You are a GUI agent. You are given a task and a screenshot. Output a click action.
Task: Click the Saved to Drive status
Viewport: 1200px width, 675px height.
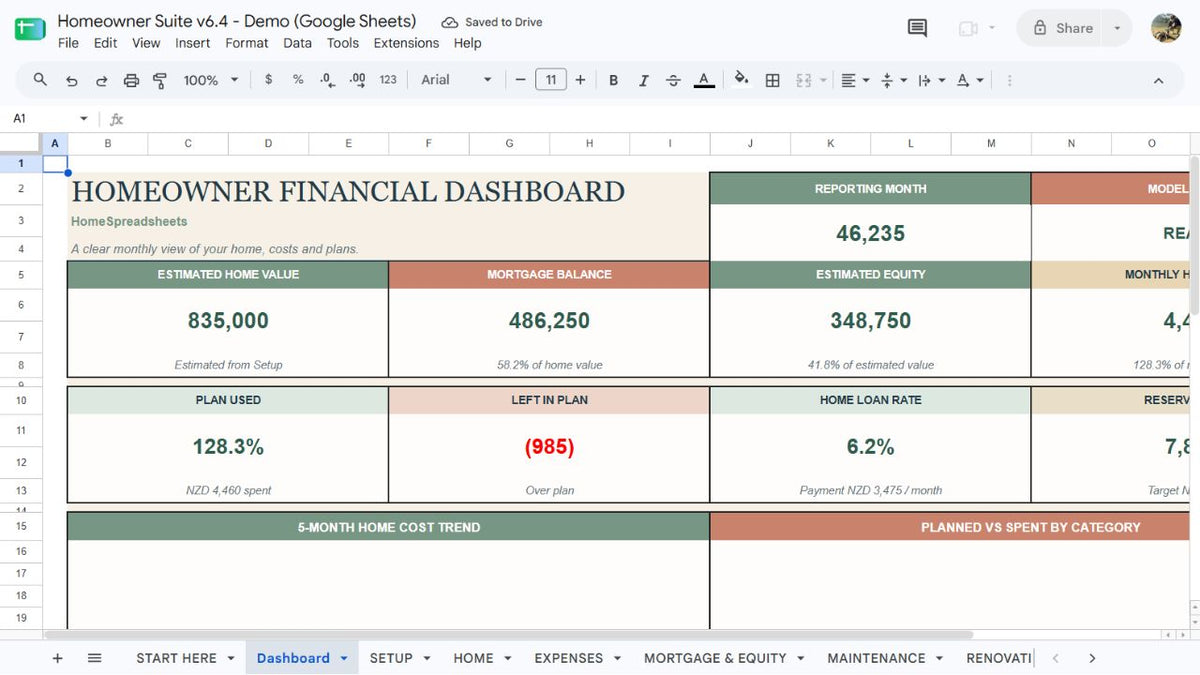tap(493, 22)
